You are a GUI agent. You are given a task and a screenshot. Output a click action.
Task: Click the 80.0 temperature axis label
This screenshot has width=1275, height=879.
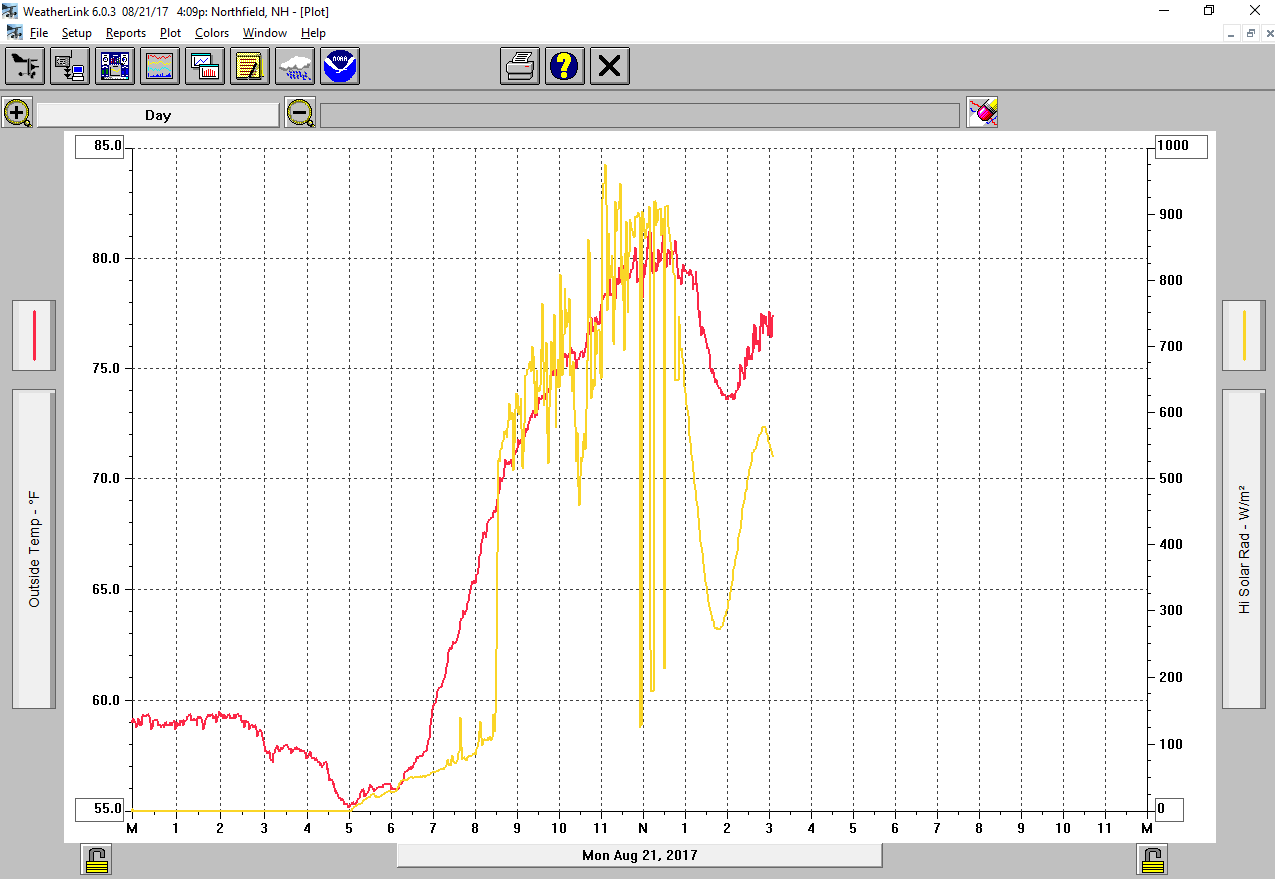pos(106,258)
